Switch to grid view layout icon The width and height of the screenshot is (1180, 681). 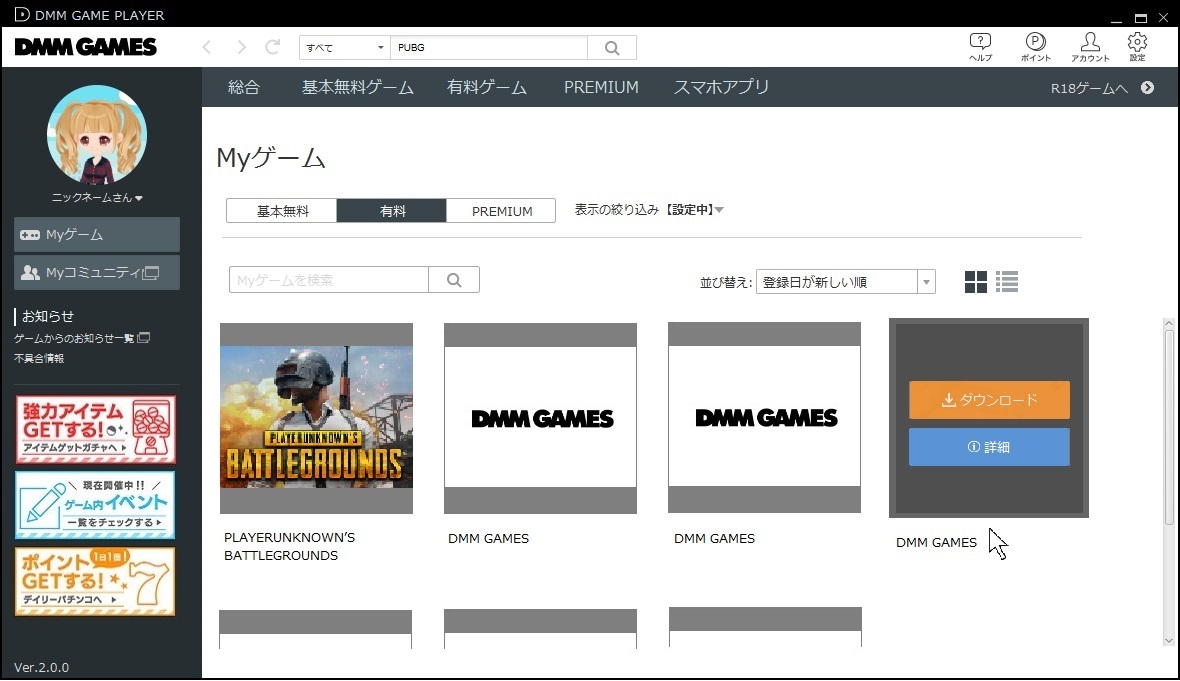click(x=975, y=282)
